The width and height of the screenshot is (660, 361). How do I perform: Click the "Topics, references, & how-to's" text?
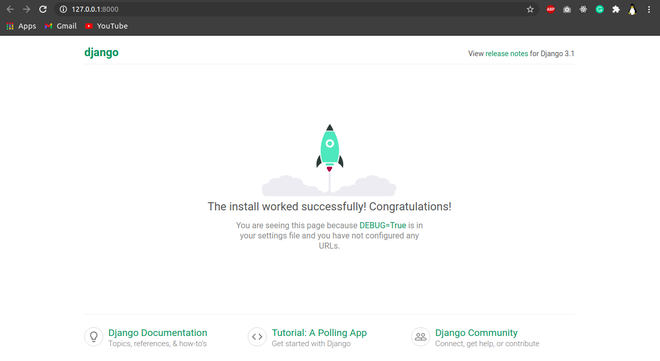point(157,344)
